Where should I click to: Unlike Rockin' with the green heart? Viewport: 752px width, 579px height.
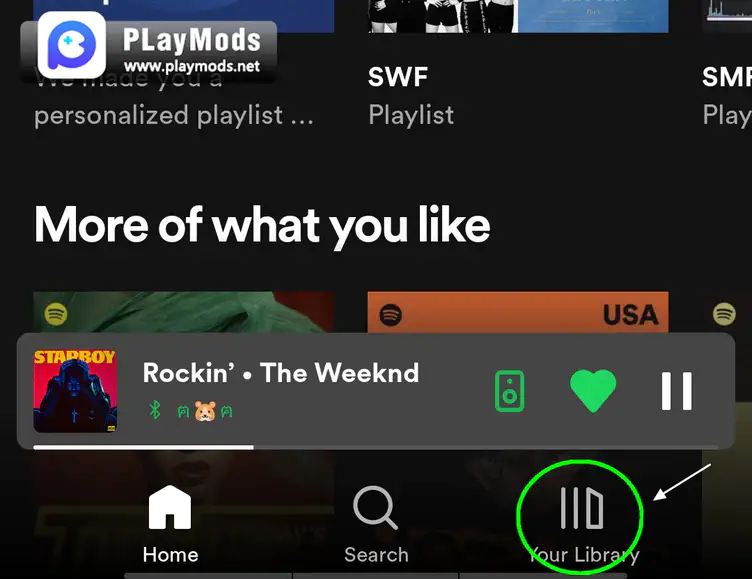click(x=593, y=390)
